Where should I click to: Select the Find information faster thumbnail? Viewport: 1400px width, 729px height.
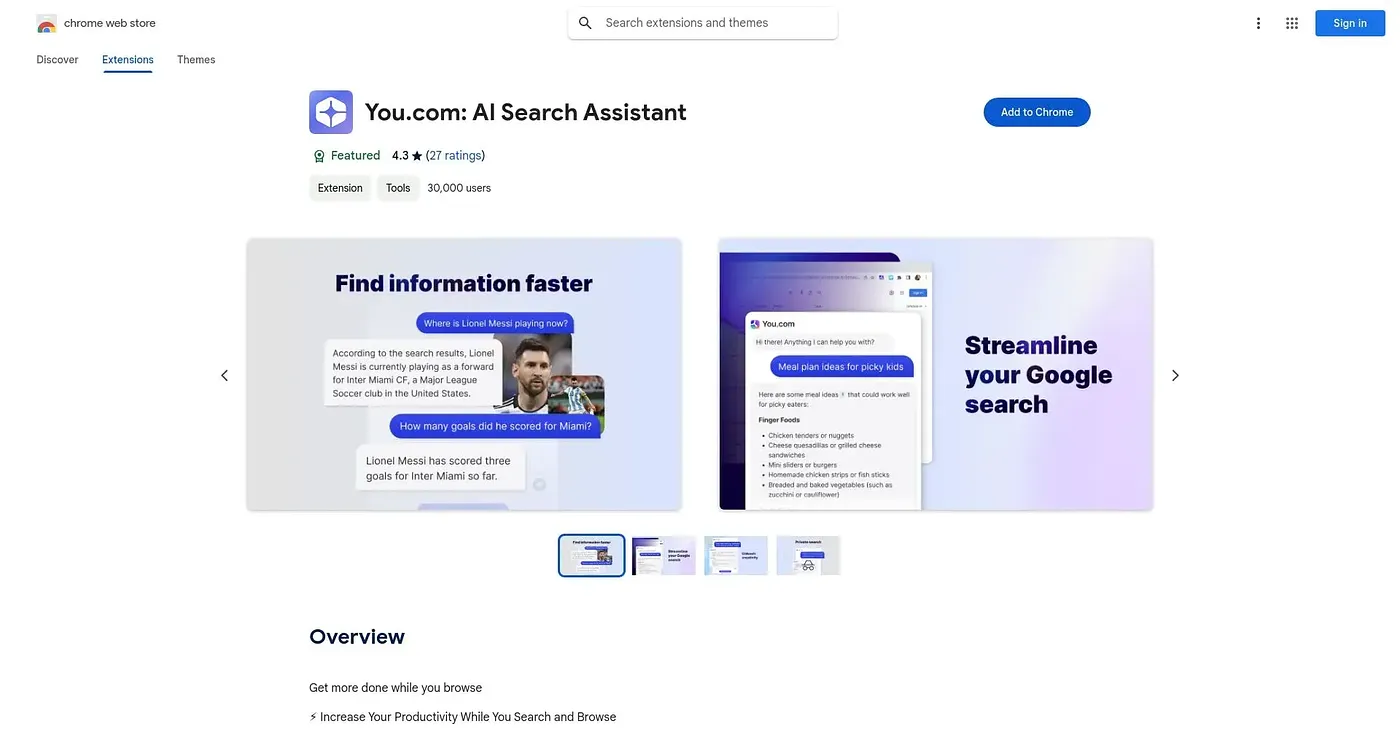[592, 555]
